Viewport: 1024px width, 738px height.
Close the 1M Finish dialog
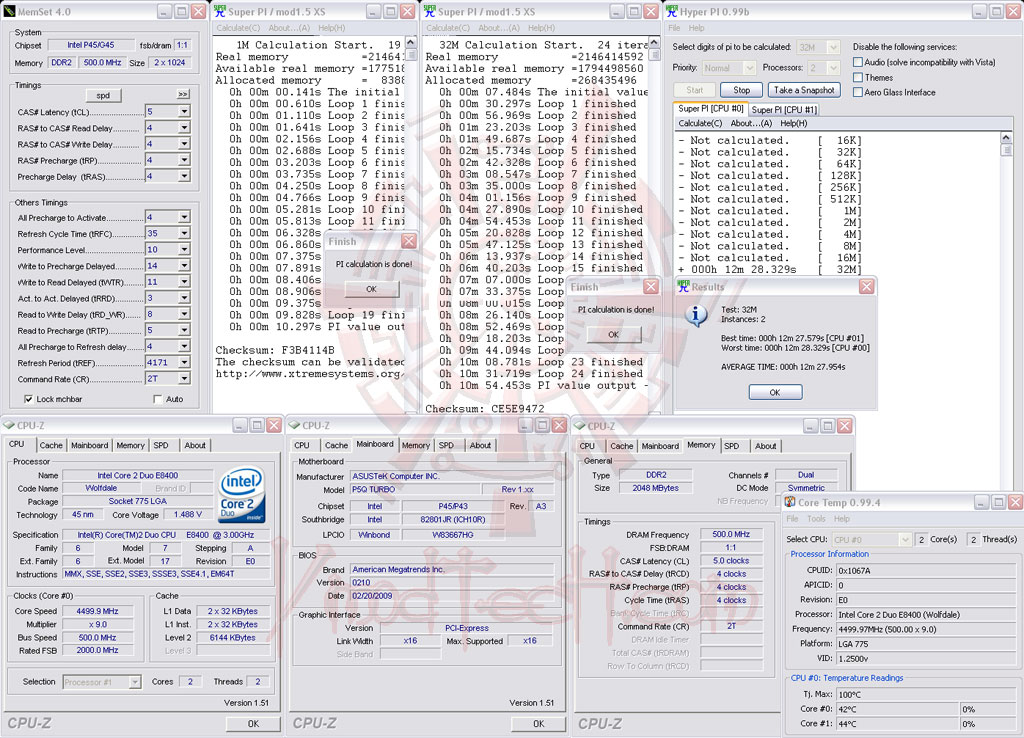pyautogui.click(x=409, y=241)
